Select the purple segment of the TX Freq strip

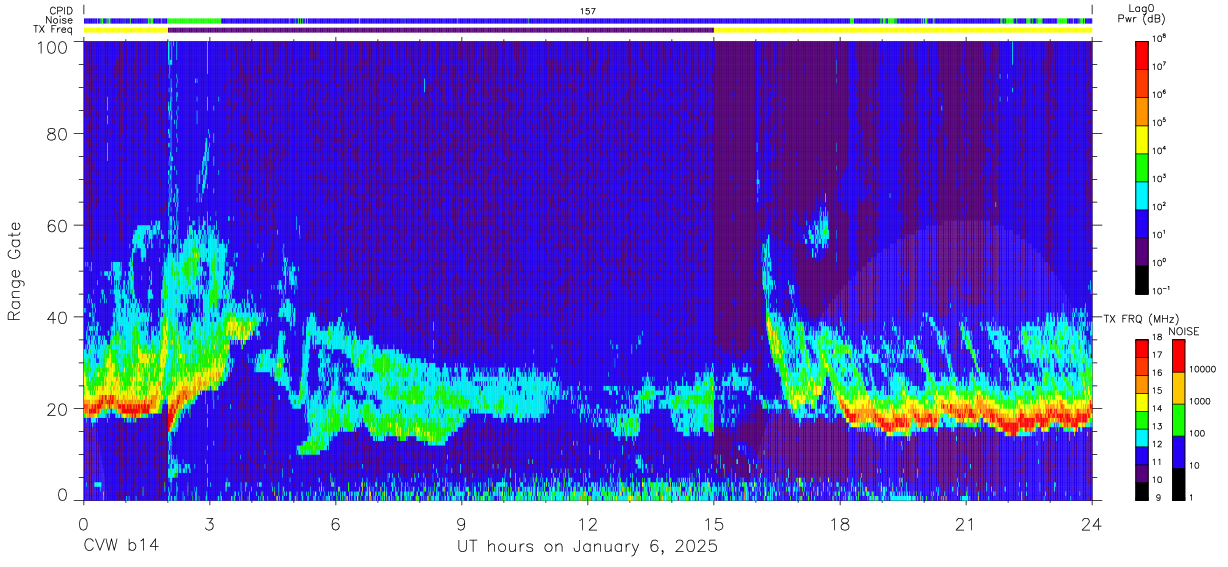[441, 30]
